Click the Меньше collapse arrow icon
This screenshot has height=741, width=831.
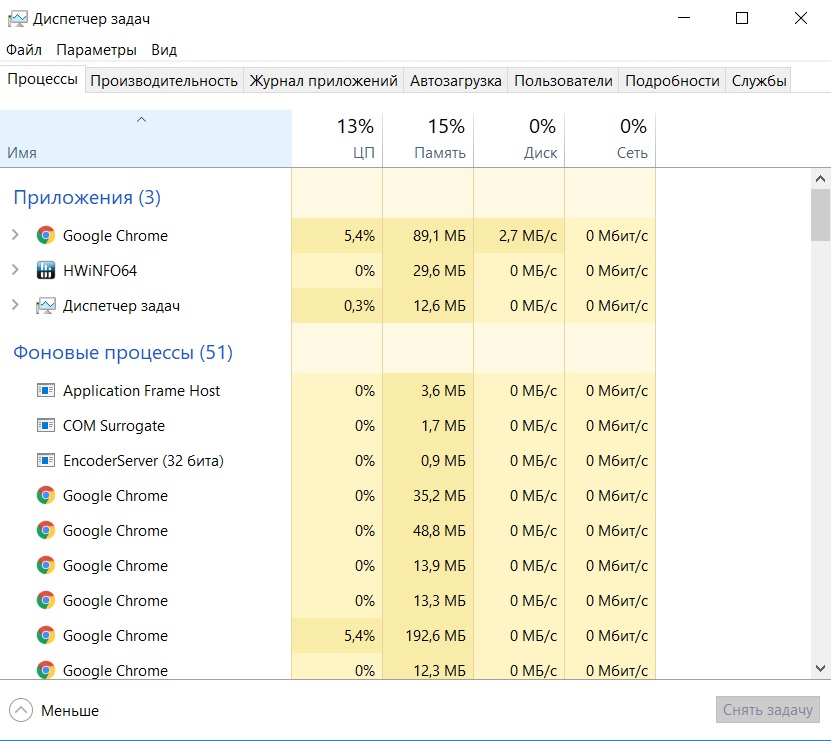click(x=21, y=710)
